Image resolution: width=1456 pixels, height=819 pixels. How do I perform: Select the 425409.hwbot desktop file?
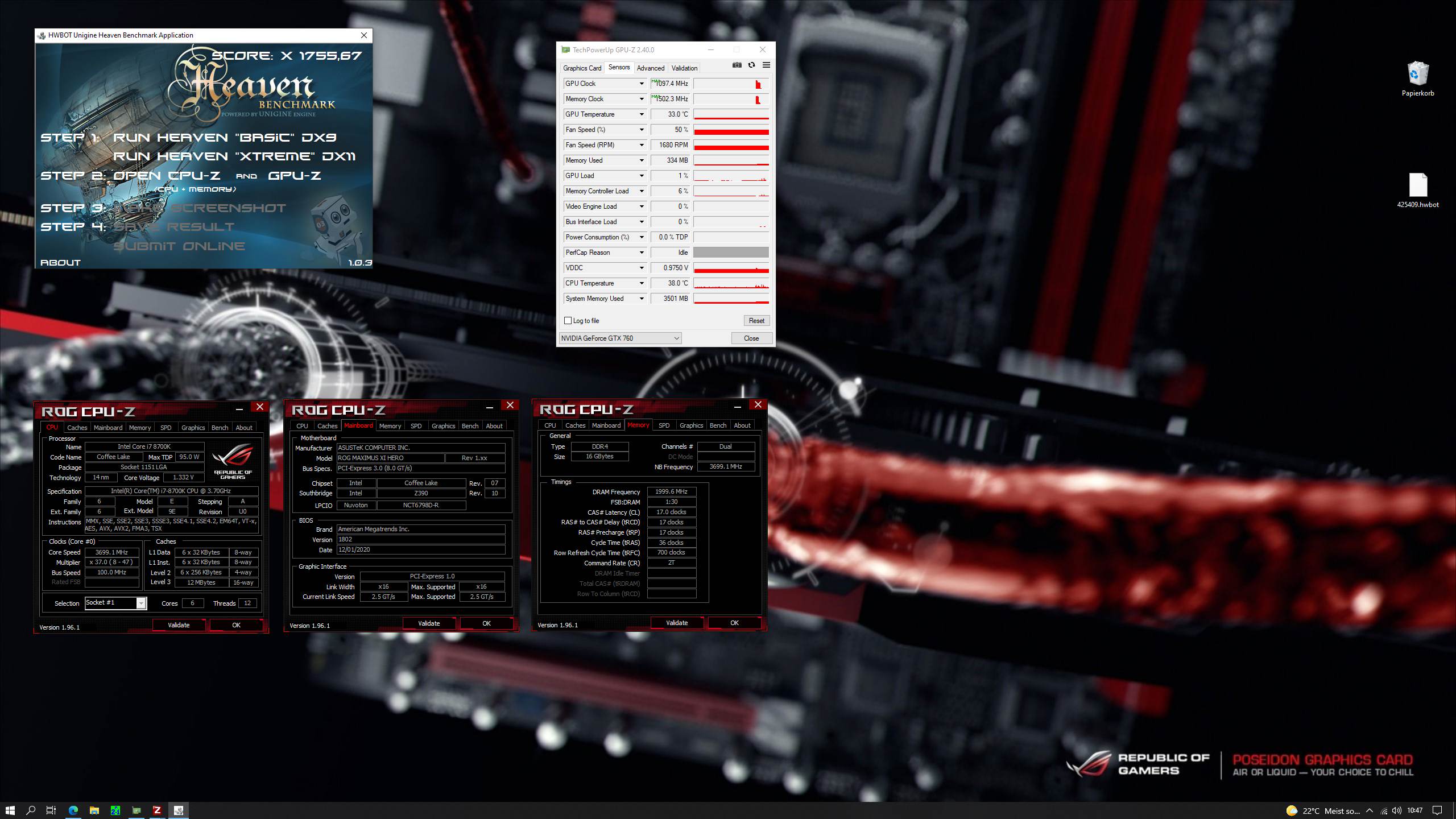click(x=1417, y=191)
